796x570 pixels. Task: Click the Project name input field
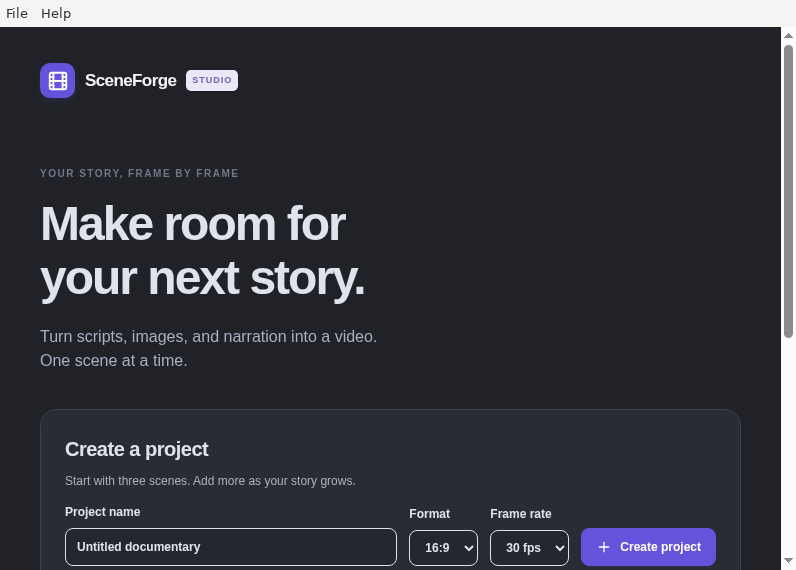(230, 547)
